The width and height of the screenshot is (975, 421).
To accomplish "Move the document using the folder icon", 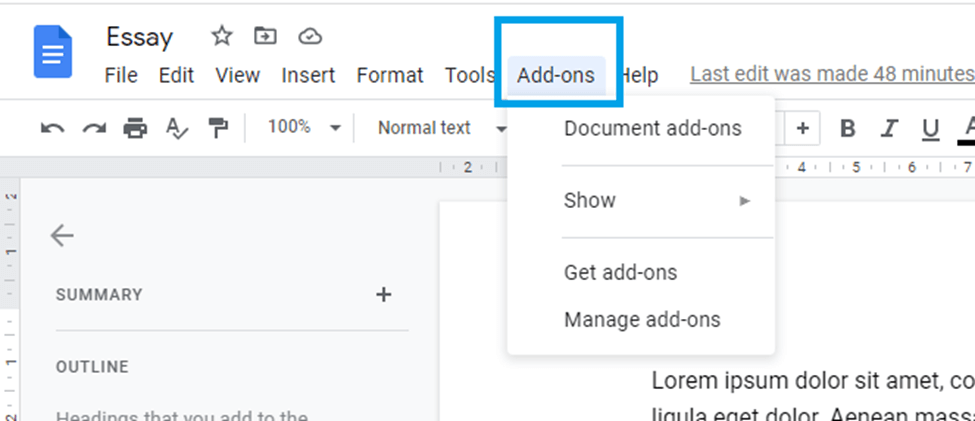I will 266,36.
